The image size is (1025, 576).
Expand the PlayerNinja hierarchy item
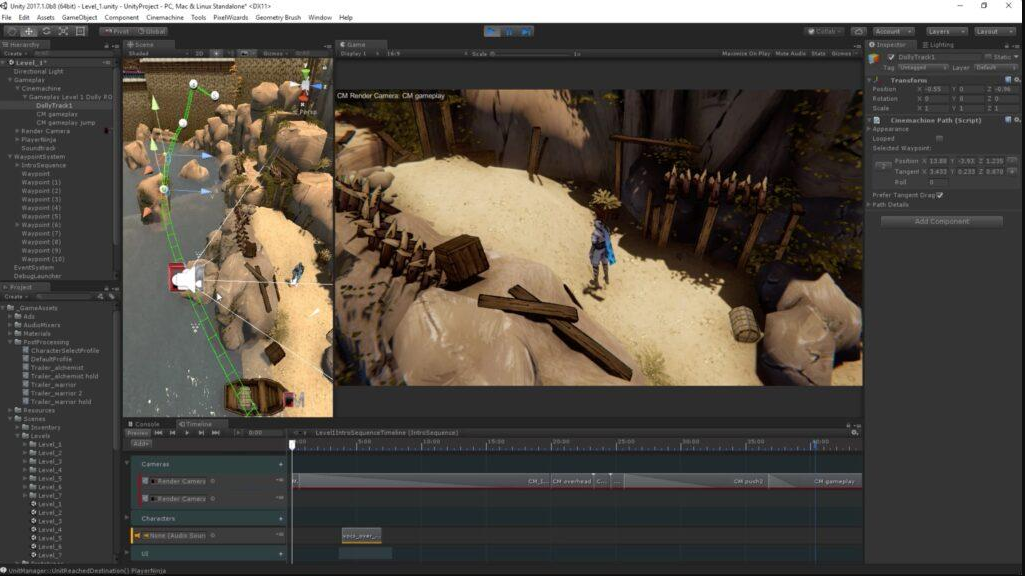tap(17, 139)
